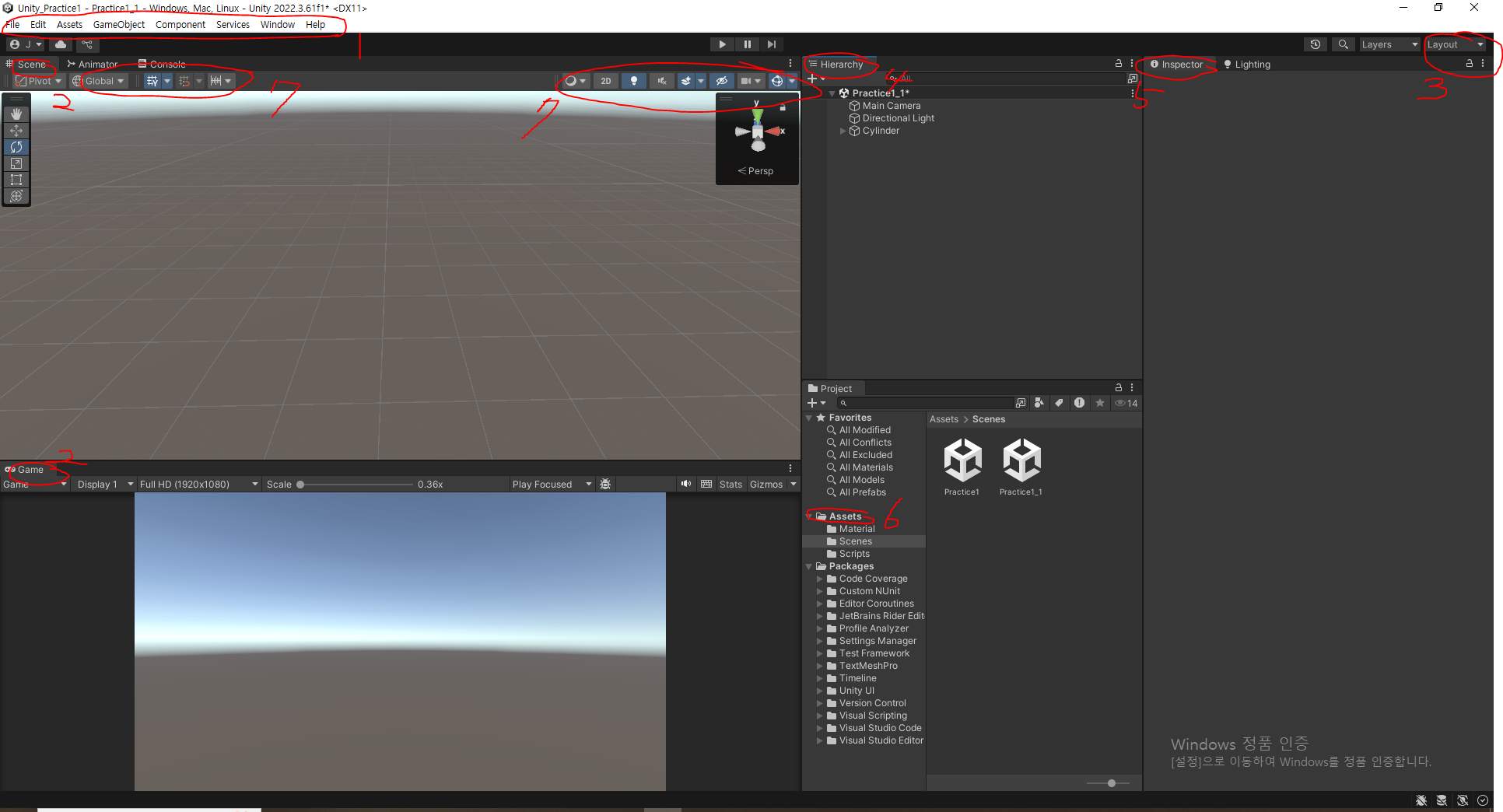
Task: Open the scene draw mode dropdown
Action: [x=574, y=81]
